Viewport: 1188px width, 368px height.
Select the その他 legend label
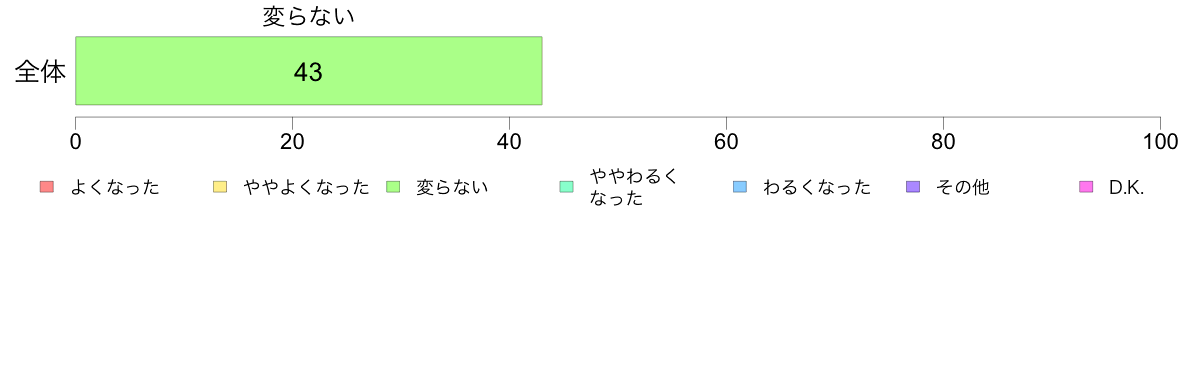pyautogui.click(x=962, y=187)
